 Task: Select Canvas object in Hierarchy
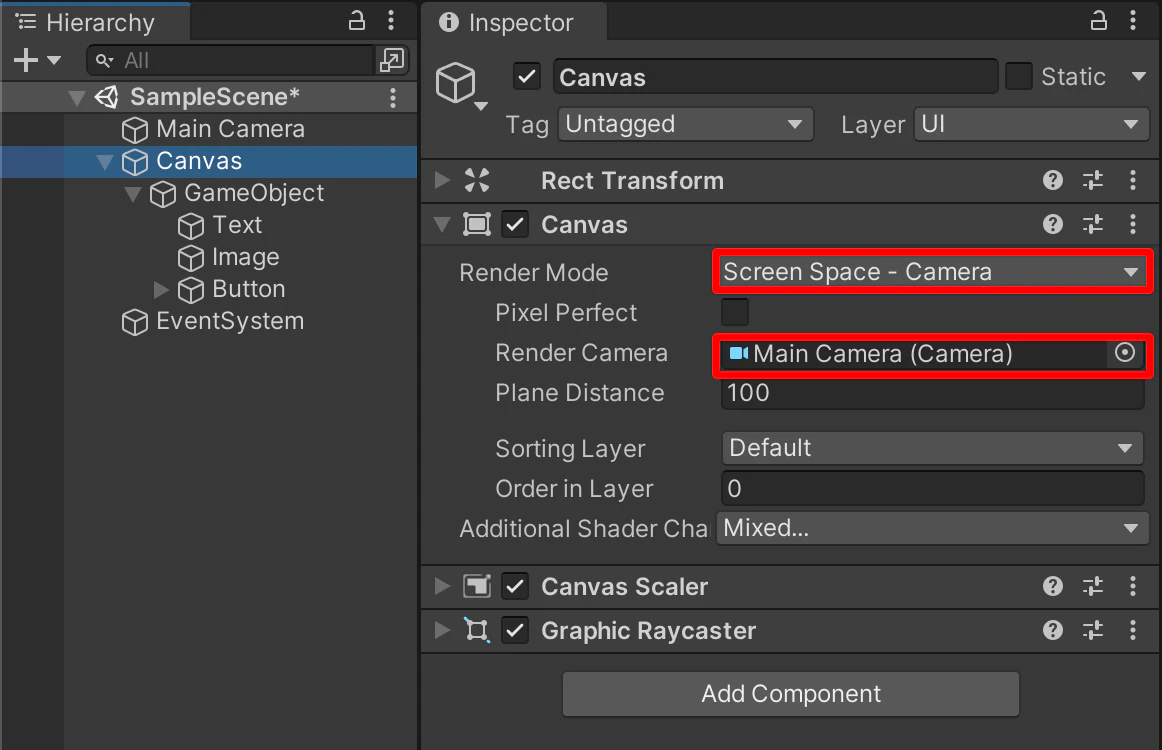tap(199, 161)
